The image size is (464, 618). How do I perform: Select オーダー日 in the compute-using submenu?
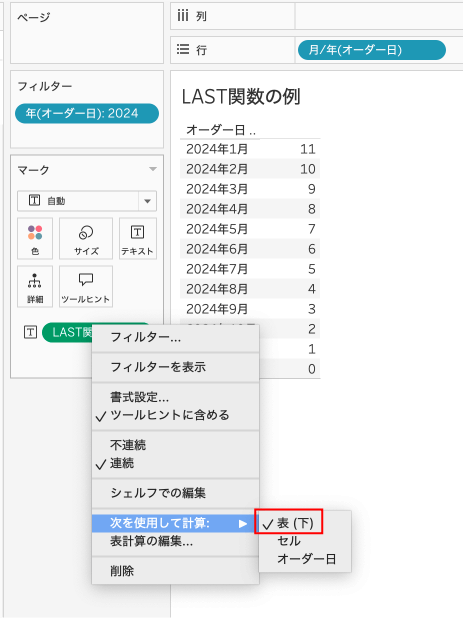[x=306, y=559]
